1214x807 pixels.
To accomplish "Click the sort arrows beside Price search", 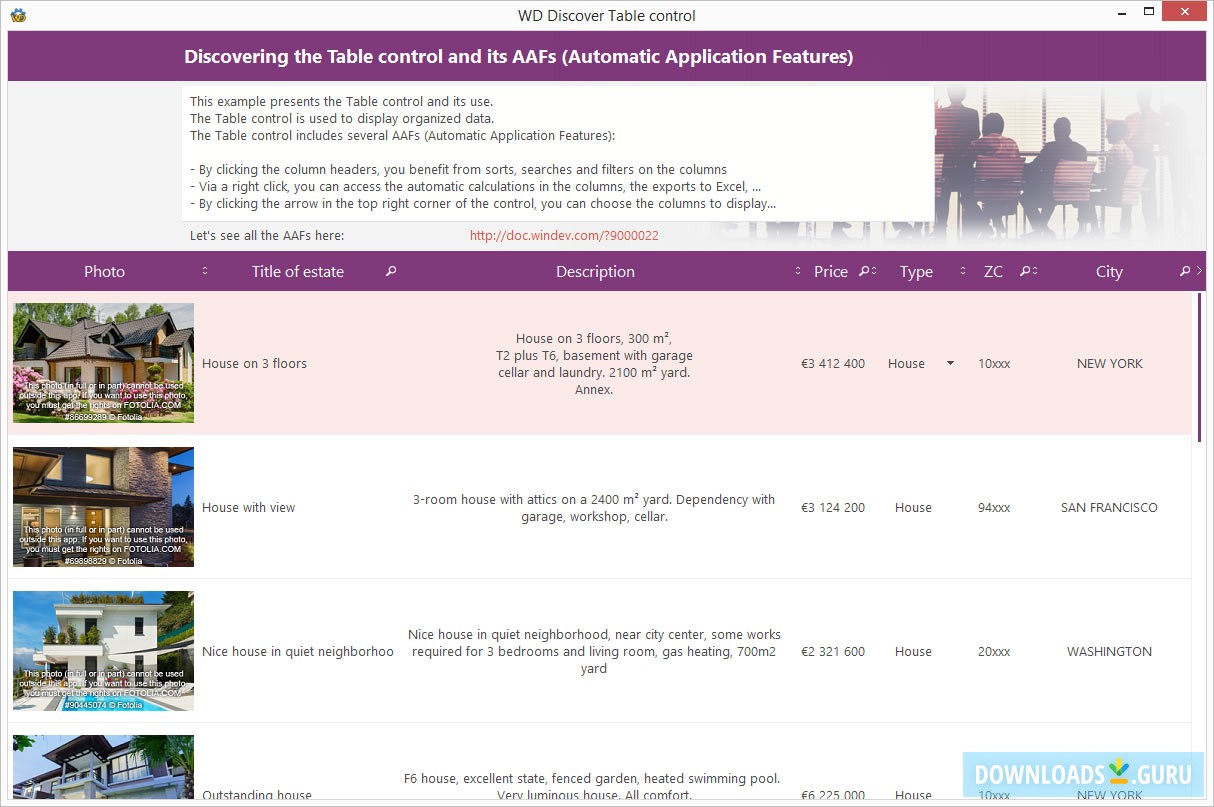I will pos(875,271).
